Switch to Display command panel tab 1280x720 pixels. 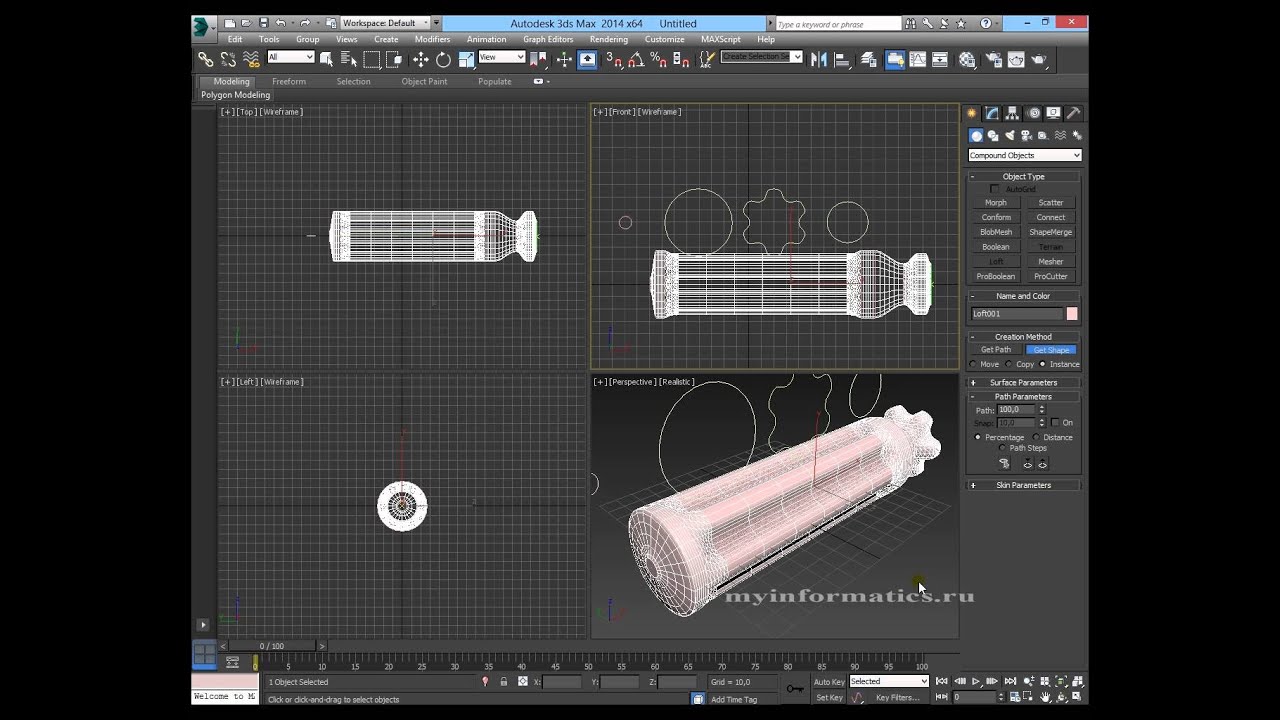[x=1053, y=113]
